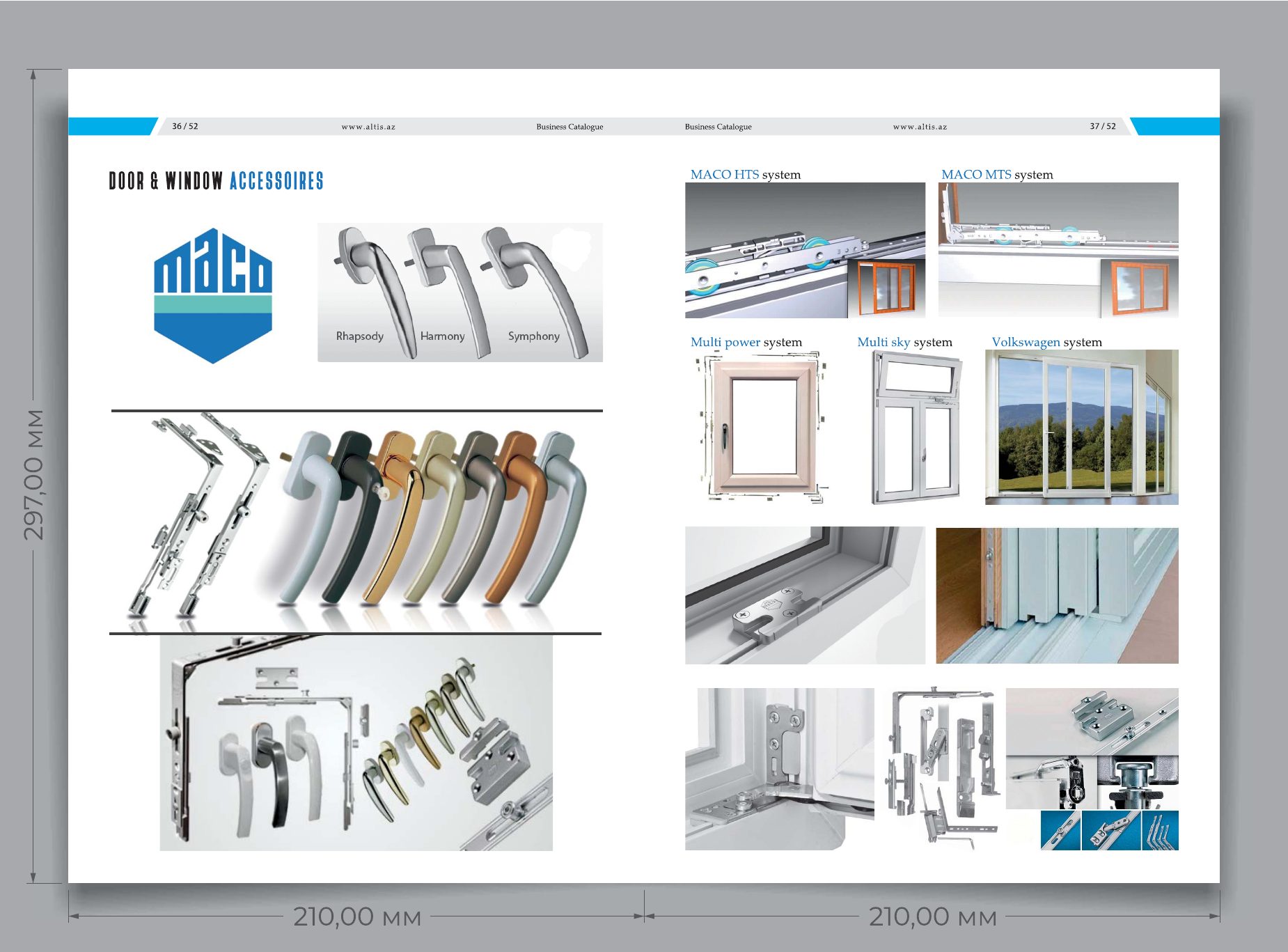
Task: Click the Multi power window image
Action: tap(763, 427)
